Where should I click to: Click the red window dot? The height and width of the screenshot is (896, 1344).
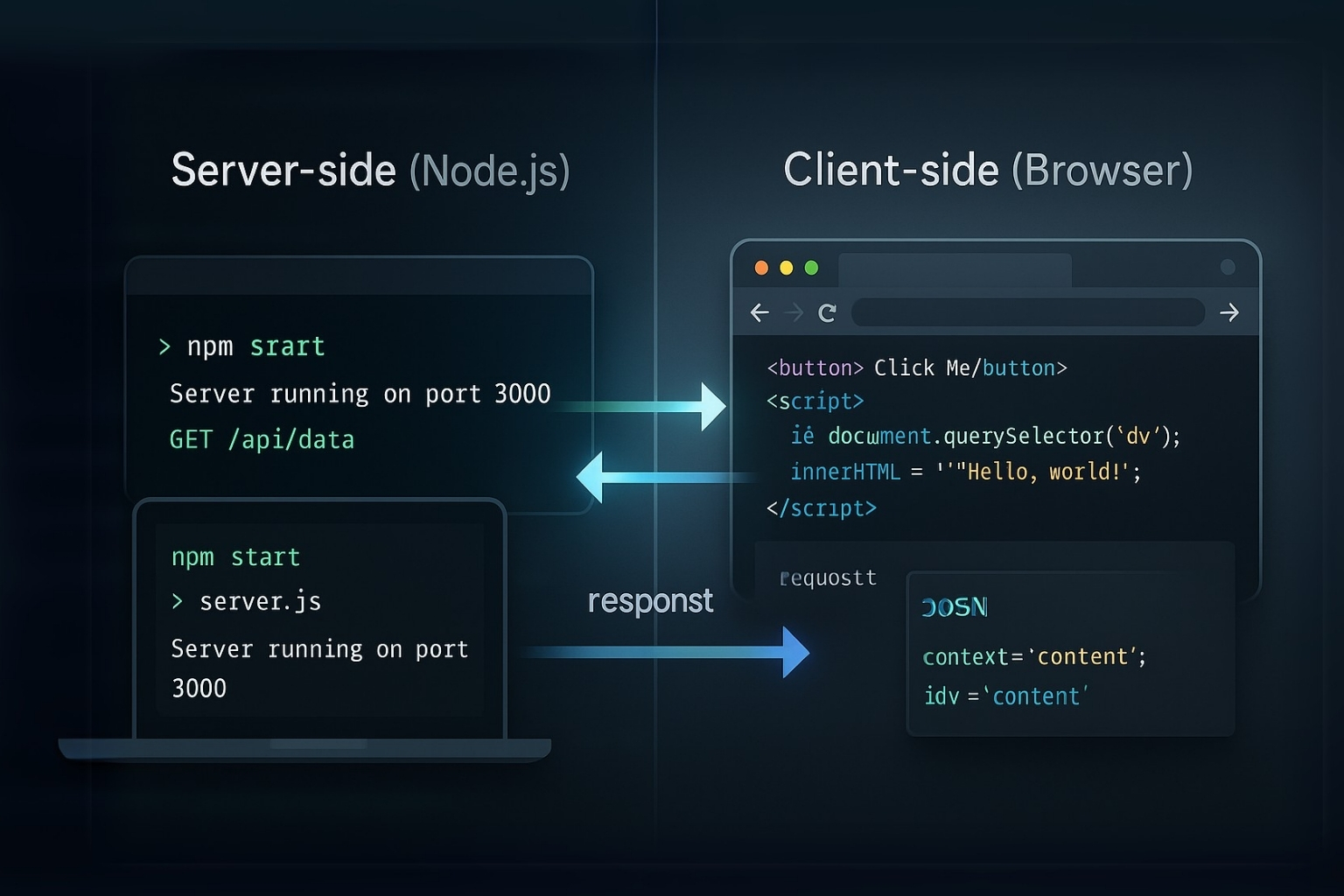pyautogui.click(x=761, y=268)
